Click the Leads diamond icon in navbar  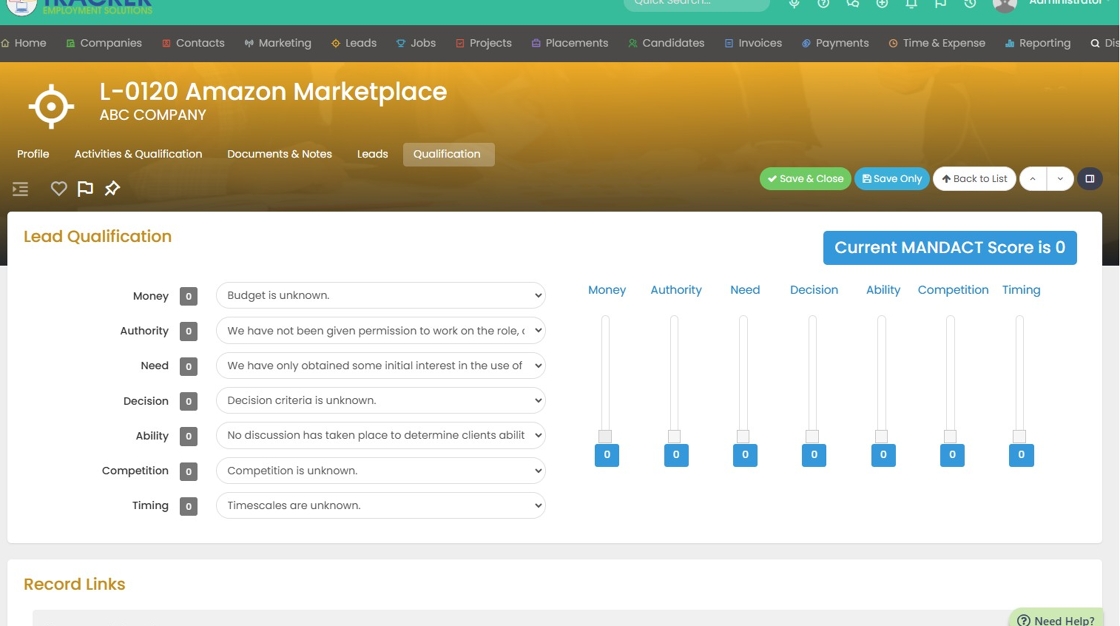336,43
